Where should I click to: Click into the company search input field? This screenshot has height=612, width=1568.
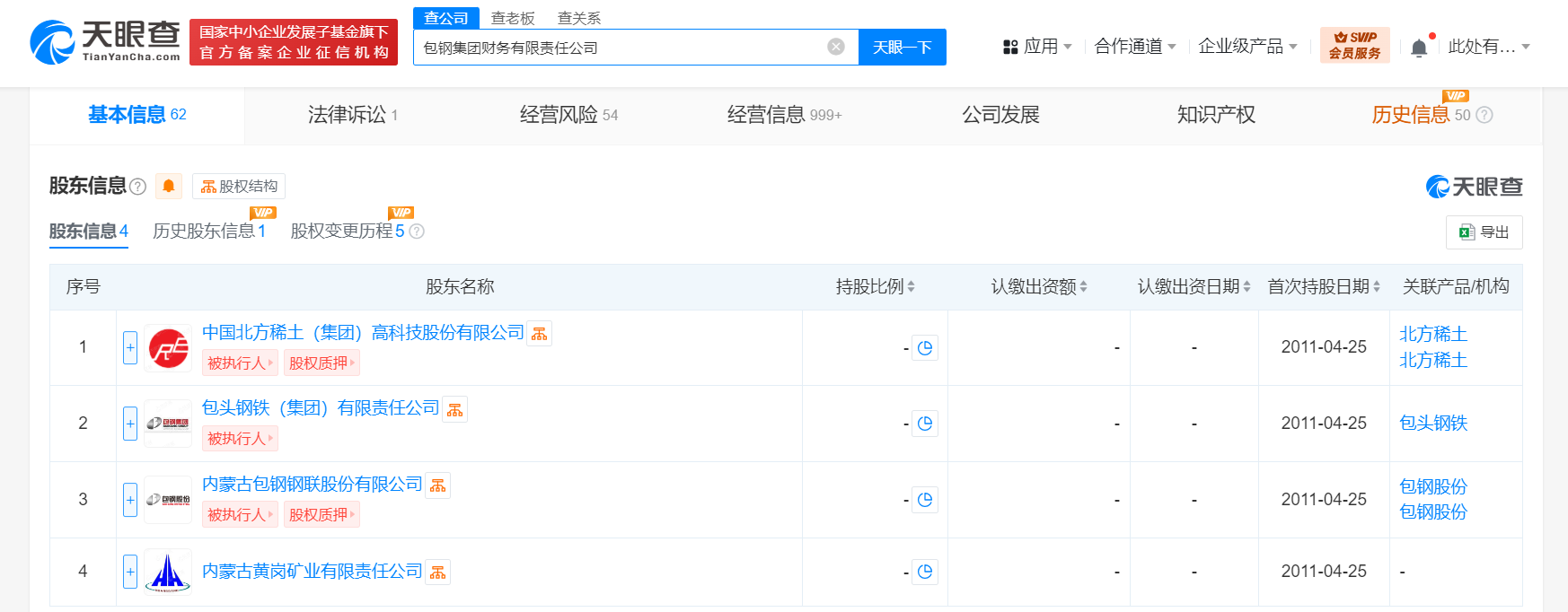pos(620,48)
